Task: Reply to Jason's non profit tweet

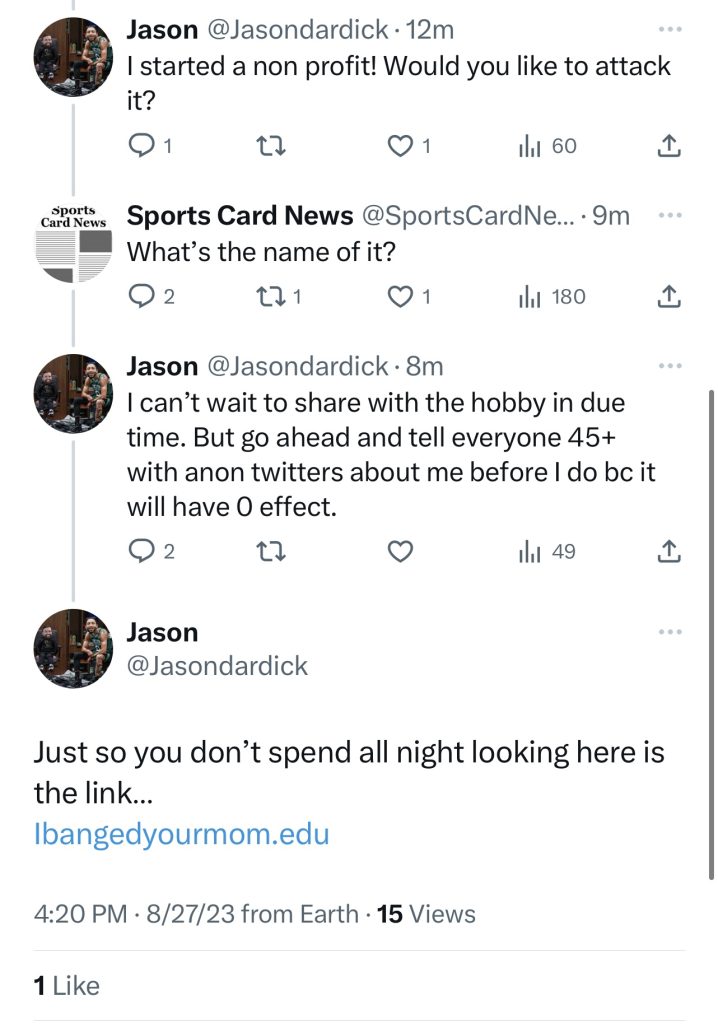Action: pyautogui.click(x=144, y=146)
